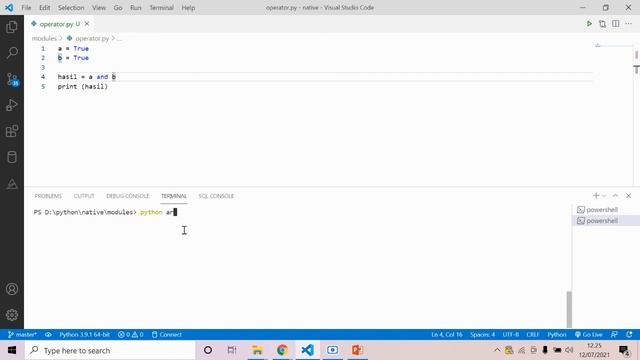Open Chrome from the taskbar
This screenshot has width=640, height=360.
tap(282, 350)
